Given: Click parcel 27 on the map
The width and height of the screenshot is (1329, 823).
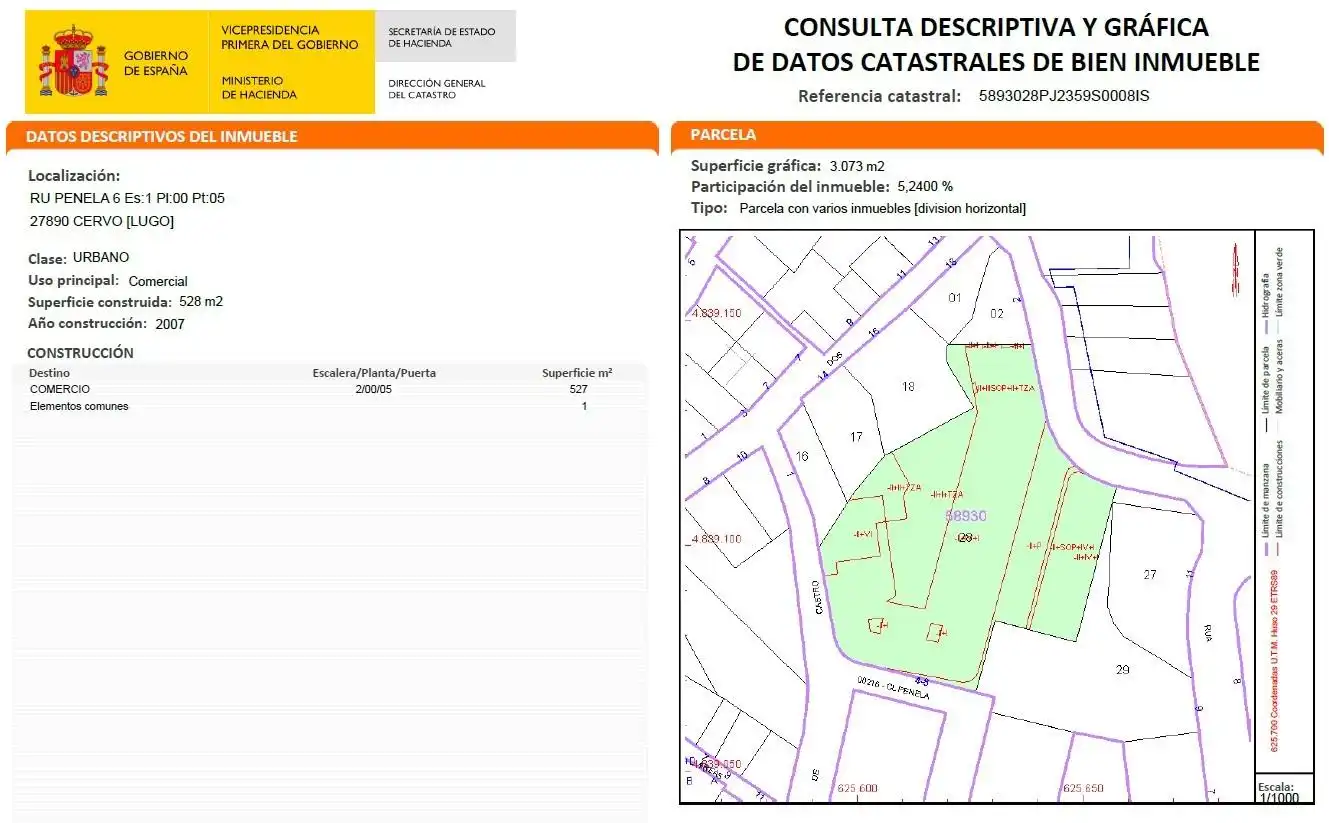Looking at the screenshot, I should click(1150, 574).
